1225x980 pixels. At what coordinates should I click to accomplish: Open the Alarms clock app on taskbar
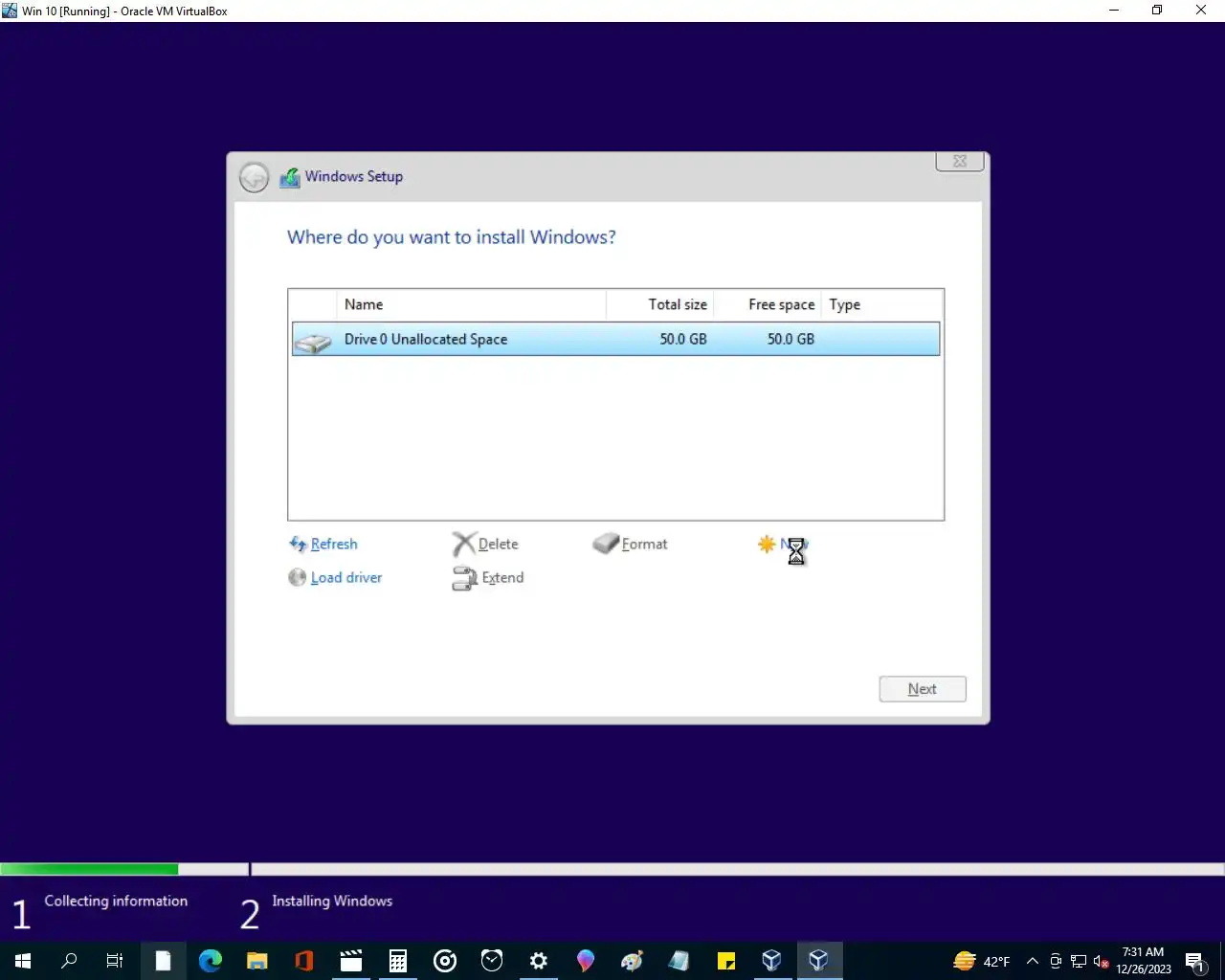point(491,960)
